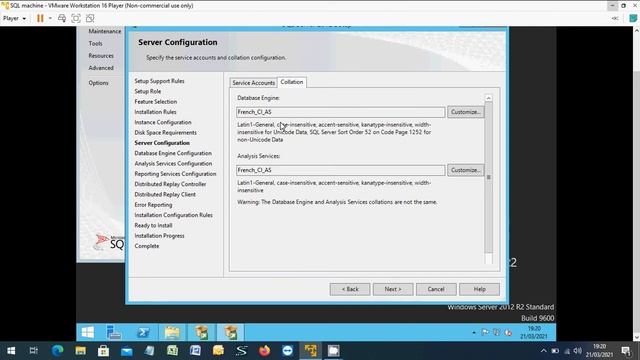Pause the virtual machine in VMware toolbar
640x360 pixels.
[x=40, y=18]
